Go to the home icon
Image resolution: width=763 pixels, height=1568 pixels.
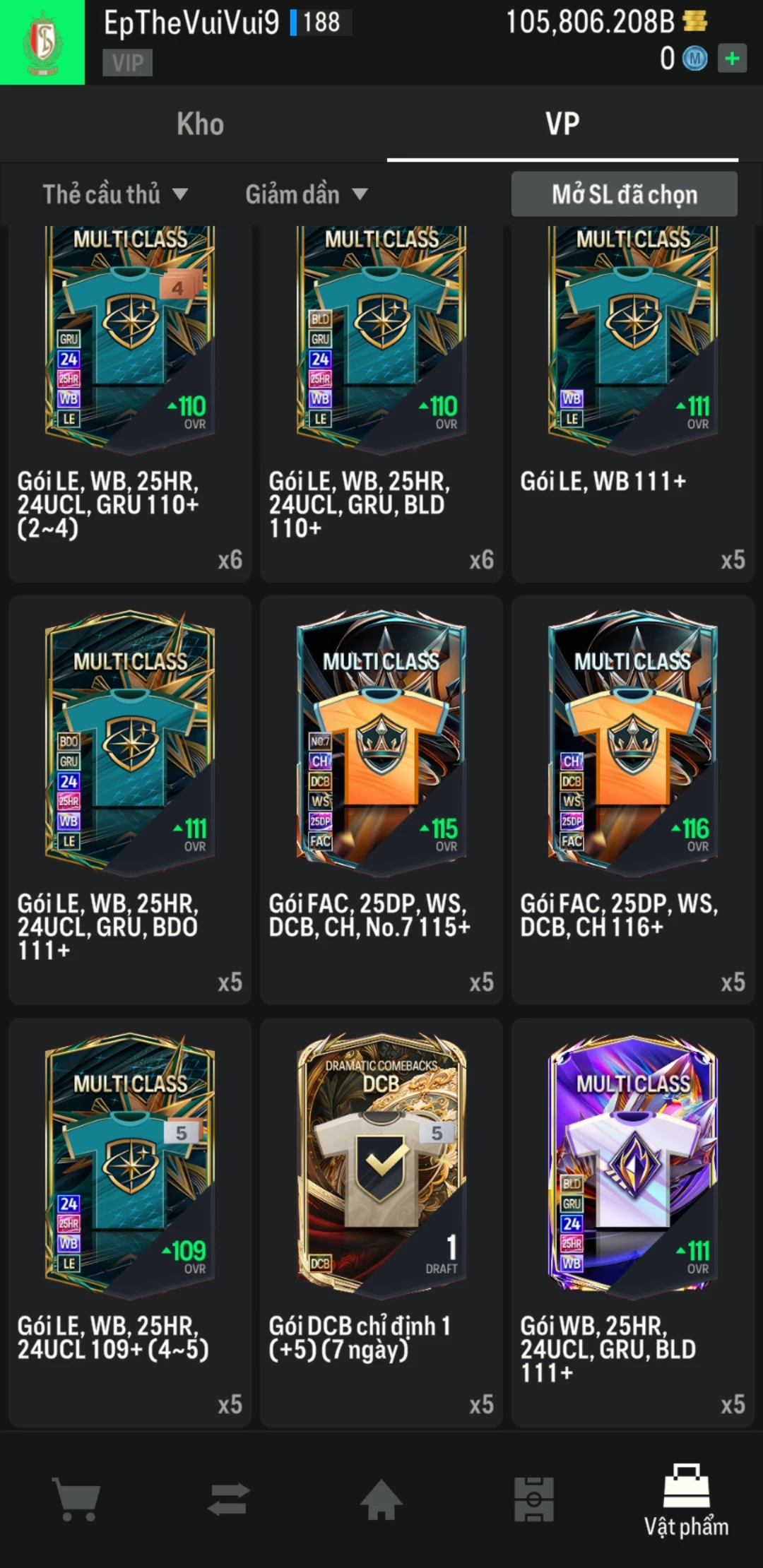381,1499
